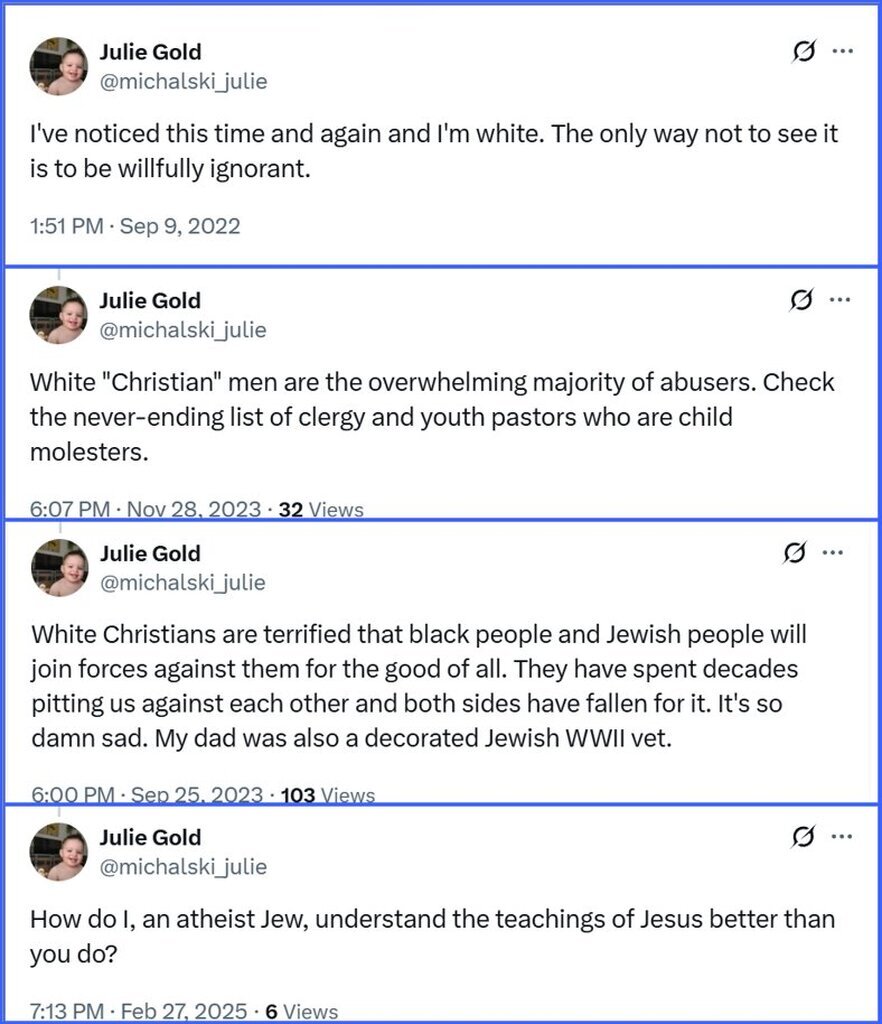
Task: Click the @michalski_julie handle on the last tweet
Action: click(183, 866)
